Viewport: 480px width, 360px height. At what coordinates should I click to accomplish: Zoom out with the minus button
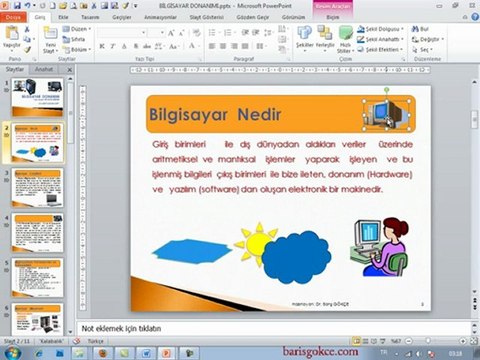click(x=409, y=341)
